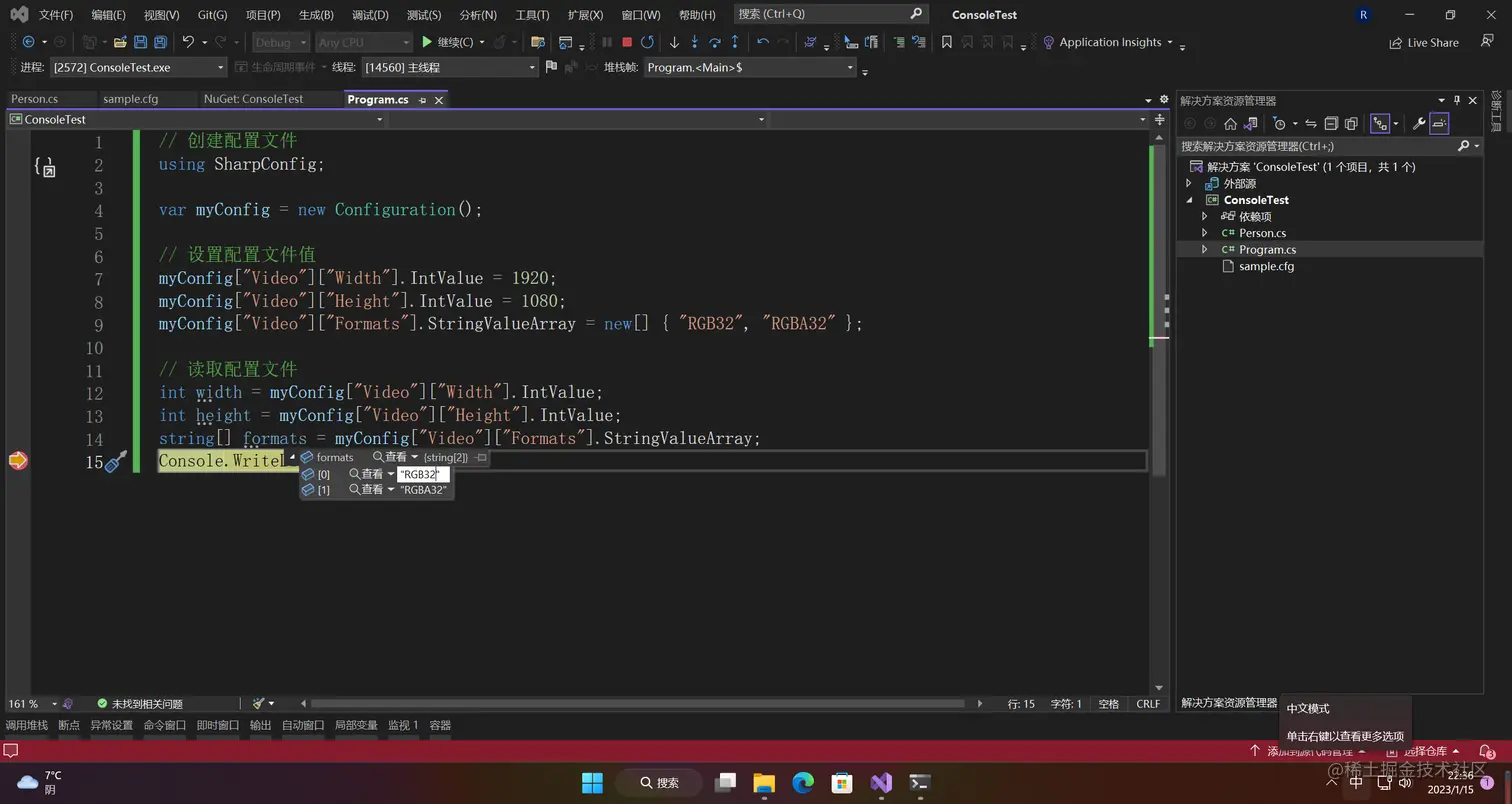Click the File Explorer icon in the taskbar
Viewport: 1512px width, 804px height.
(764, 782)
